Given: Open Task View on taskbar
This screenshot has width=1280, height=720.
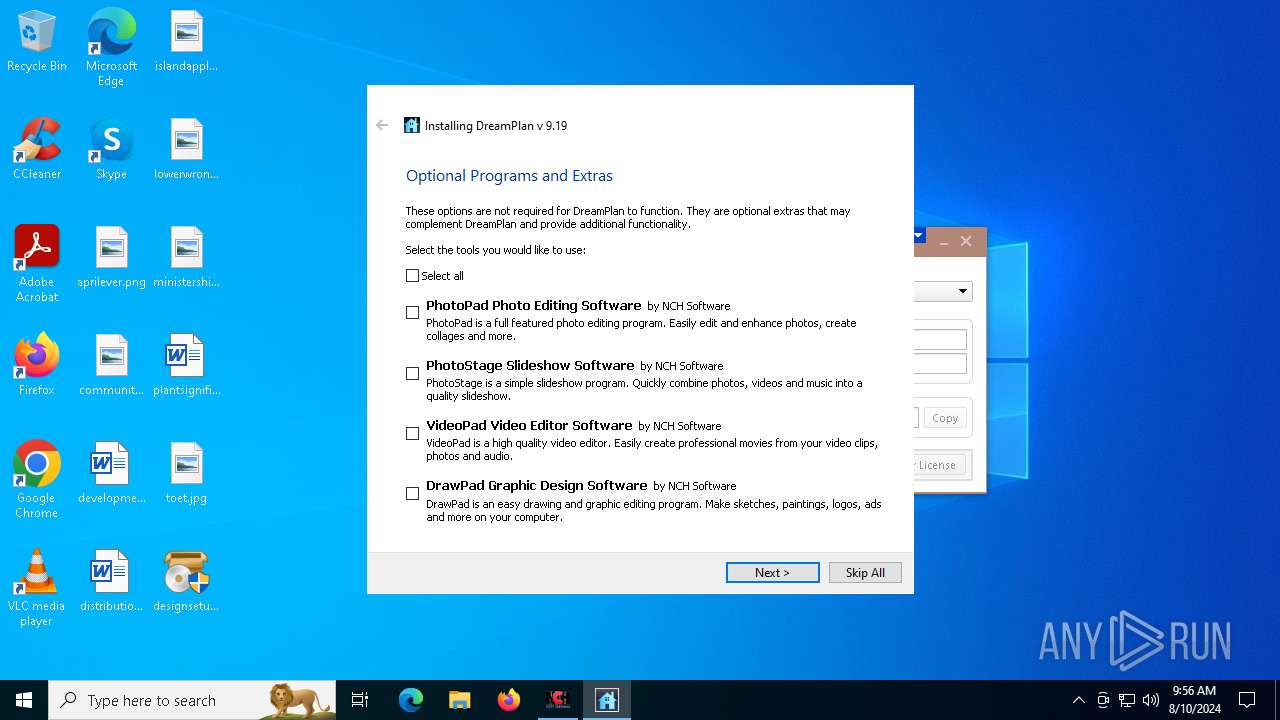Looking at the screenshot, I should (360, 700).
